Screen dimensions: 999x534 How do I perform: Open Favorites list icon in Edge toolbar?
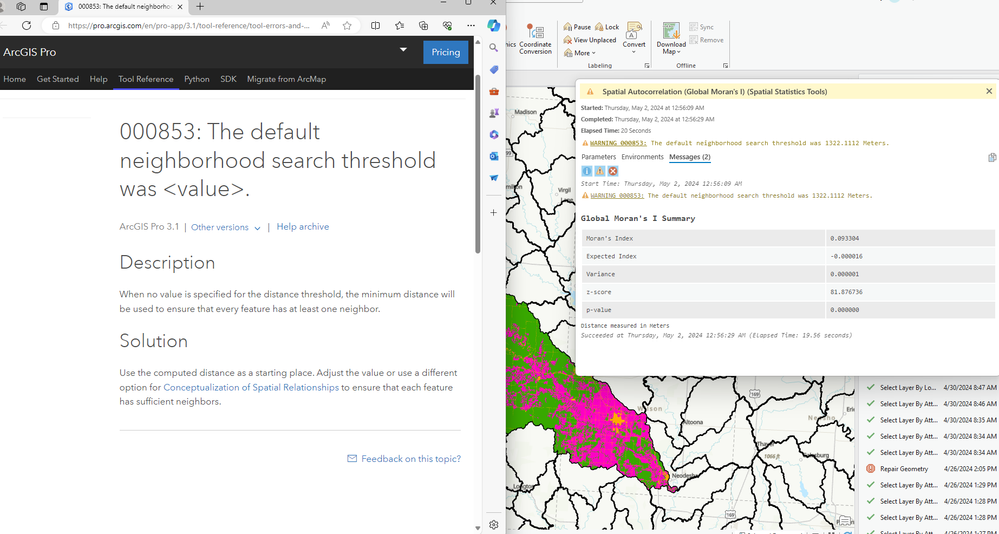coord(399,25)
